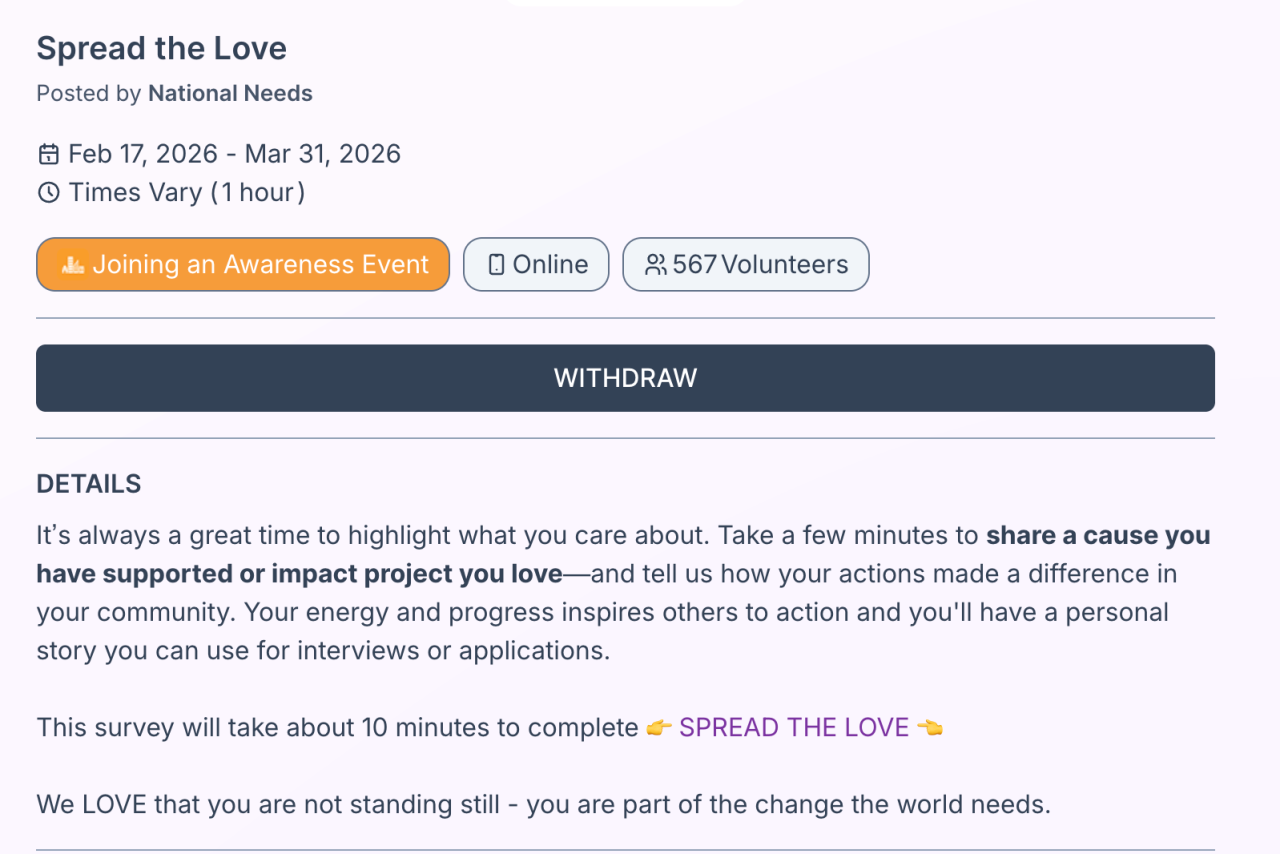Image resolution: width=1280 pixels, height=854 pixels.
Task: Click the "Feb 17, 2026 - Mar 31, 2026" date text
Action: (x=234, y=154)
